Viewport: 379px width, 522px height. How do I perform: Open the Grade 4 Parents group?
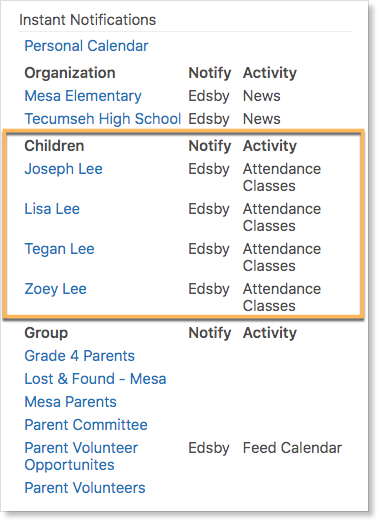coord(79,356)
